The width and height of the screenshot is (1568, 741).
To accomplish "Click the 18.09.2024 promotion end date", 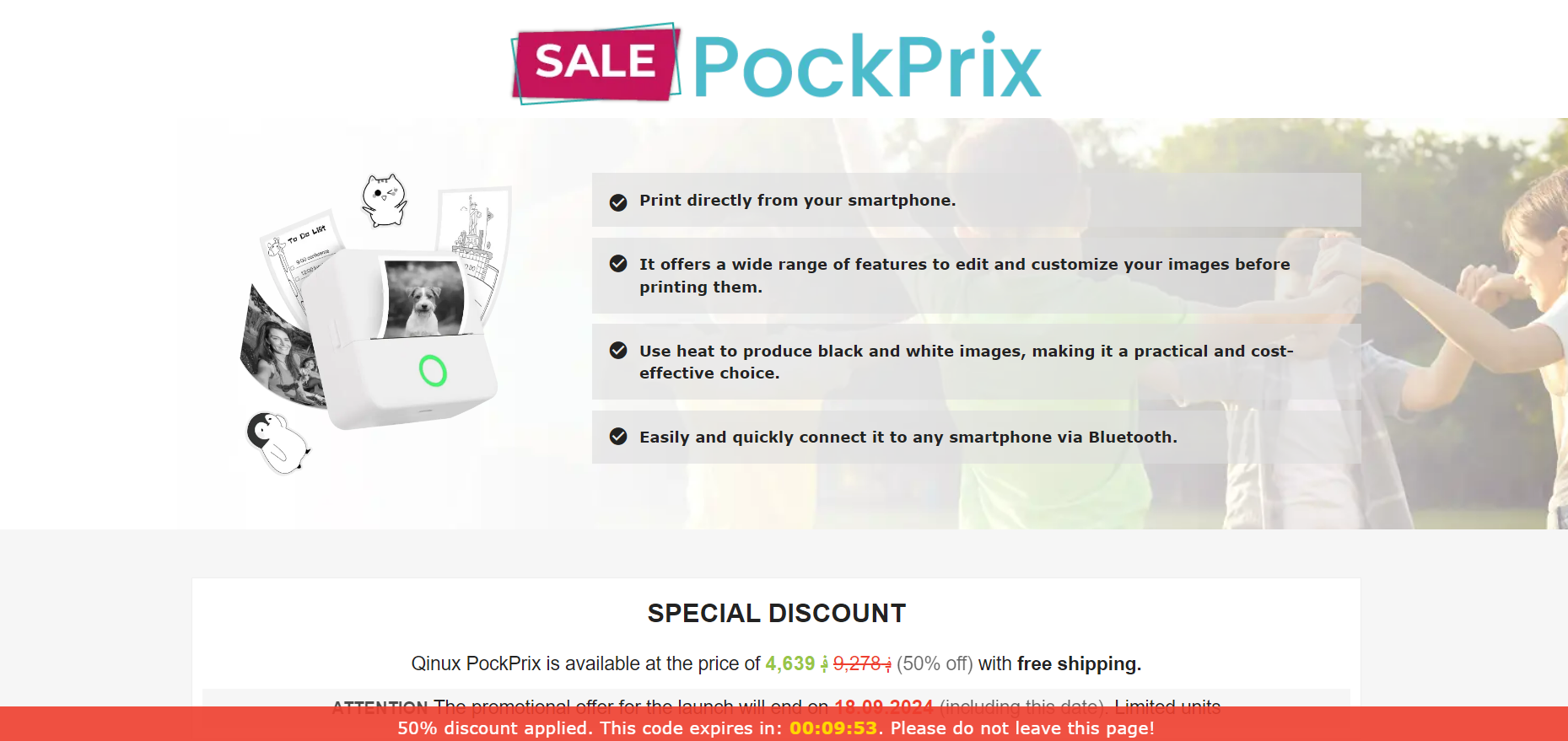I will [x=884, y=706].
